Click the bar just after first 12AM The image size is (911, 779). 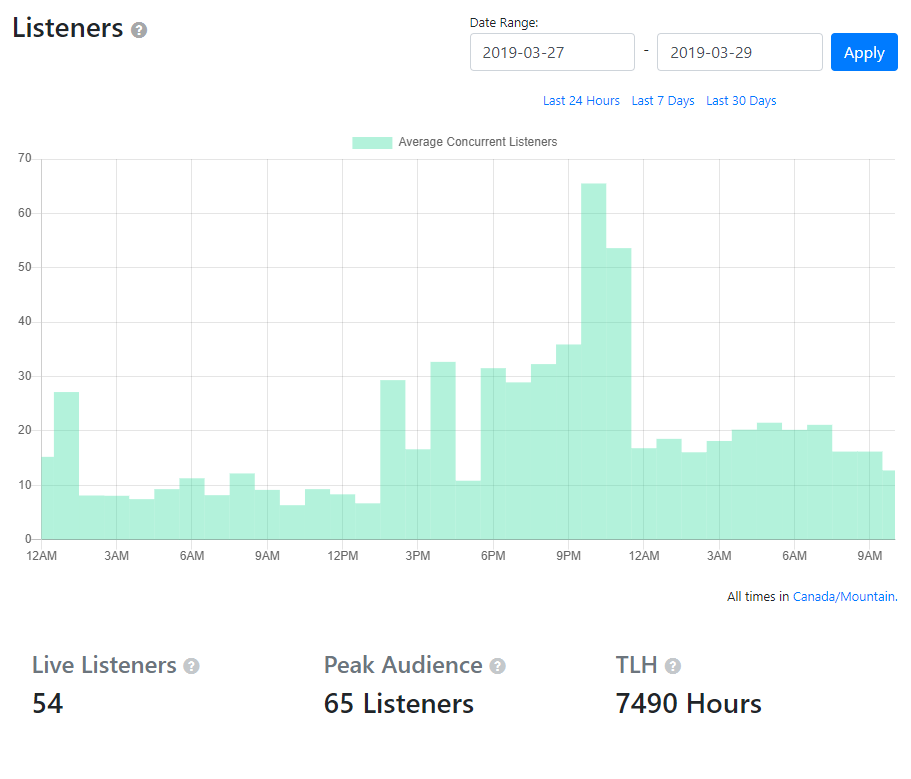click(x=66, y=465)
